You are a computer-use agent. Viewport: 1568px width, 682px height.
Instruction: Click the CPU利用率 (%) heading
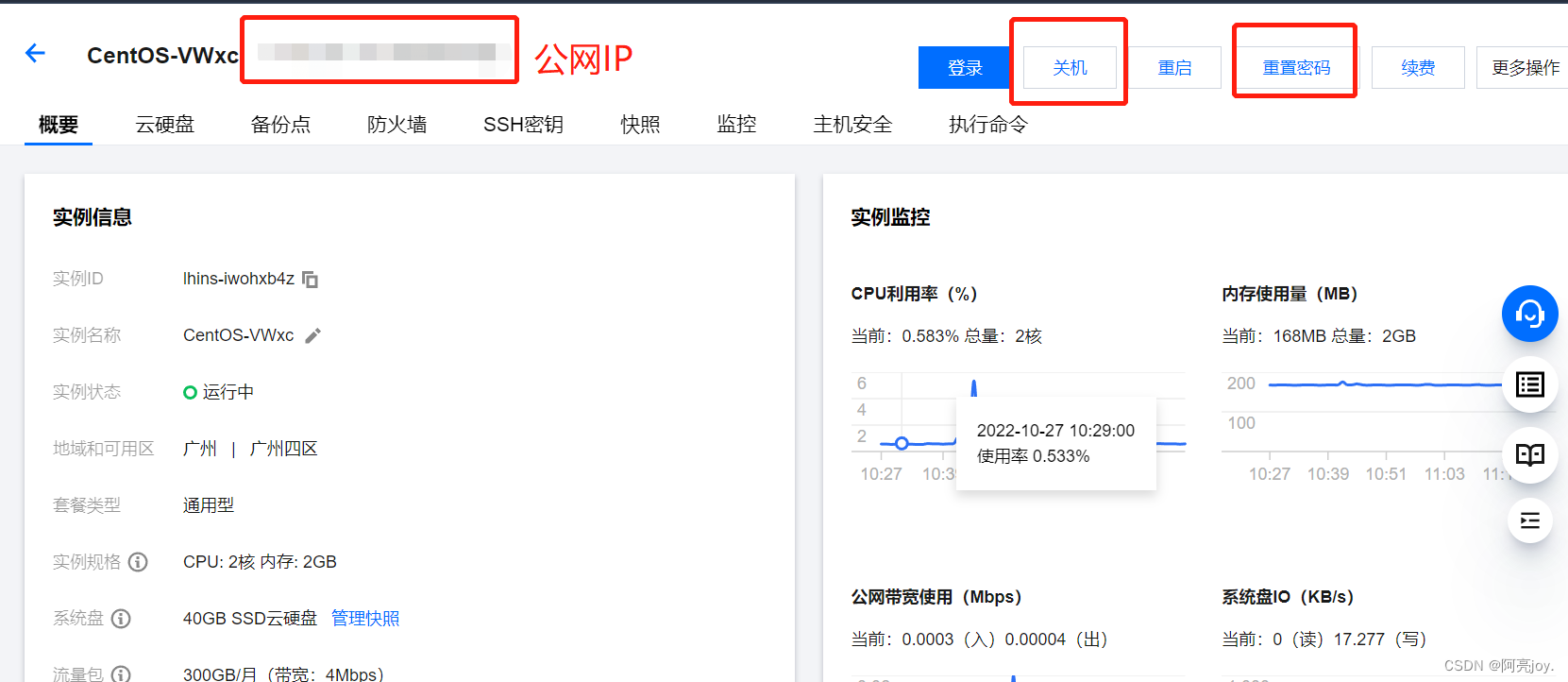pyautogui.click(x=914, y=294)
